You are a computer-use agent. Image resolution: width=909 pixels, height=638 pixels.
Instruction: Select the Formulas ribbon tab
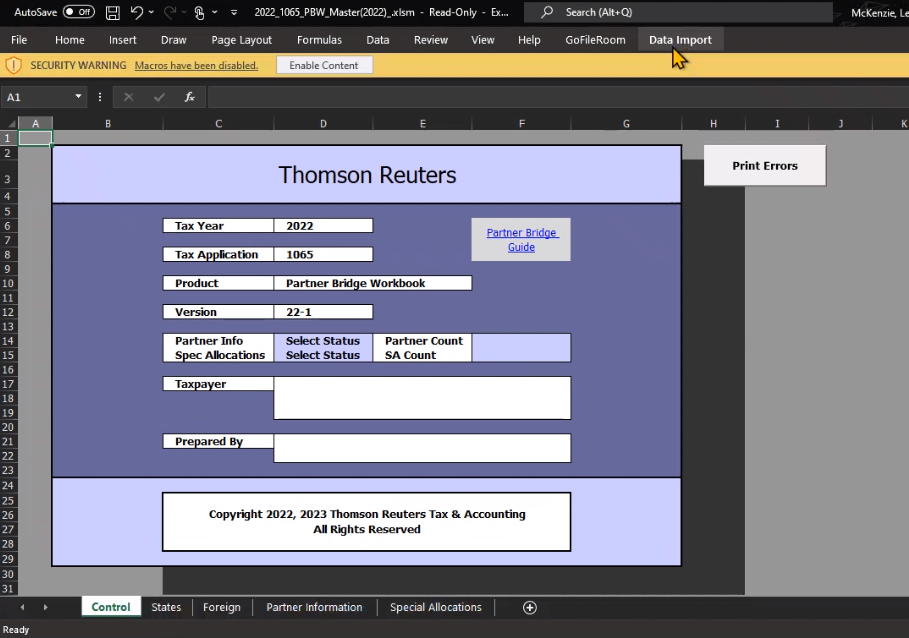319,40
